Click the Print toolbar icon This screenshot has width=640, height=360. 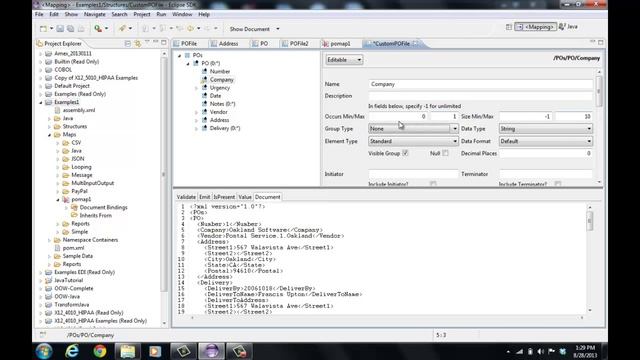pyautogui.click(x=81, y=29)
